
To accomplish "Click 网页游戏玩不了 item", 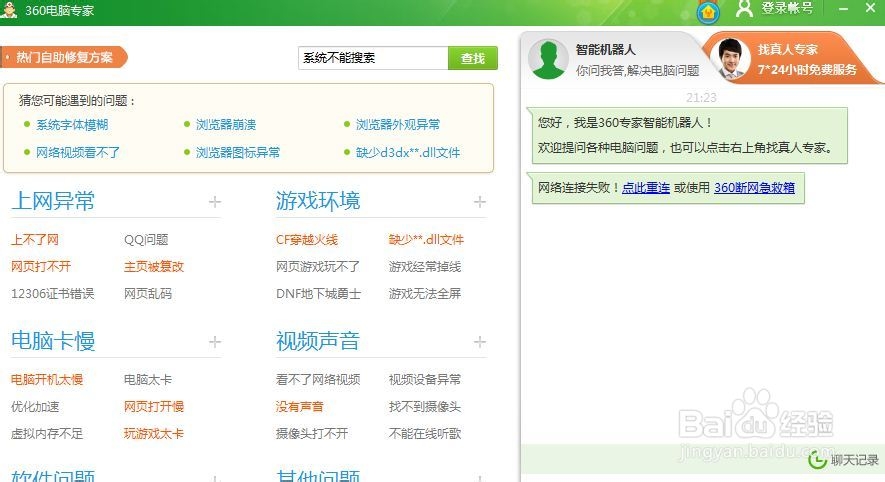I will coord(317,266).
